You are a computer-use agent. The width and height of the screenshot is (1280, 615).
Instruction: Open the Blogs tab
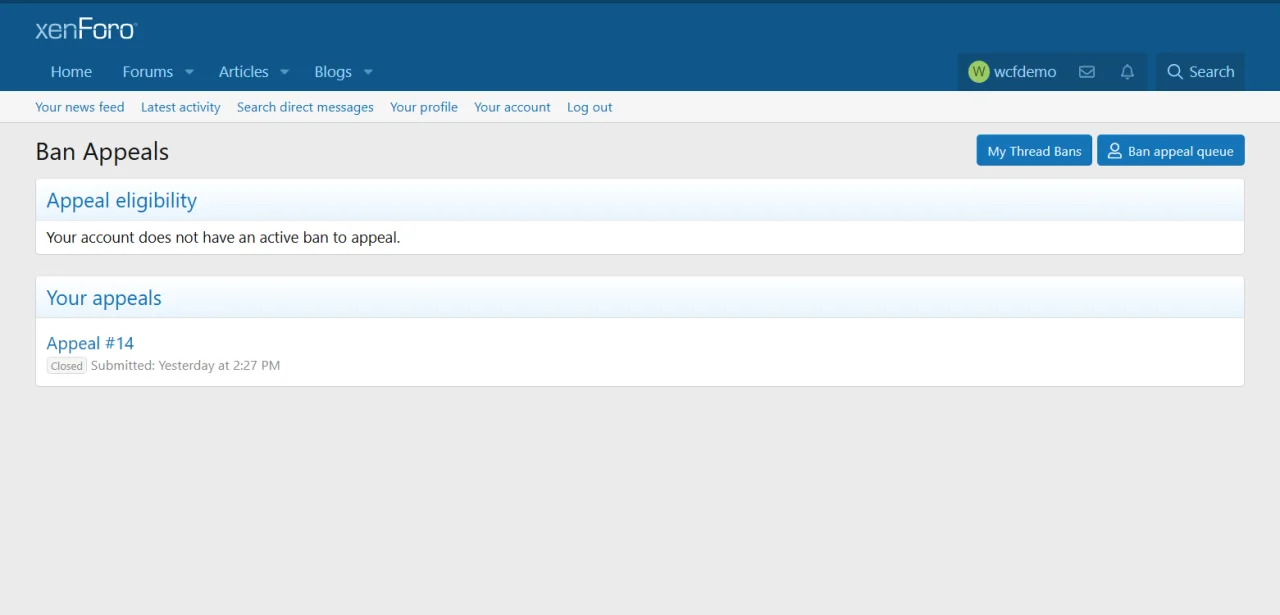(x=333, y=72)
